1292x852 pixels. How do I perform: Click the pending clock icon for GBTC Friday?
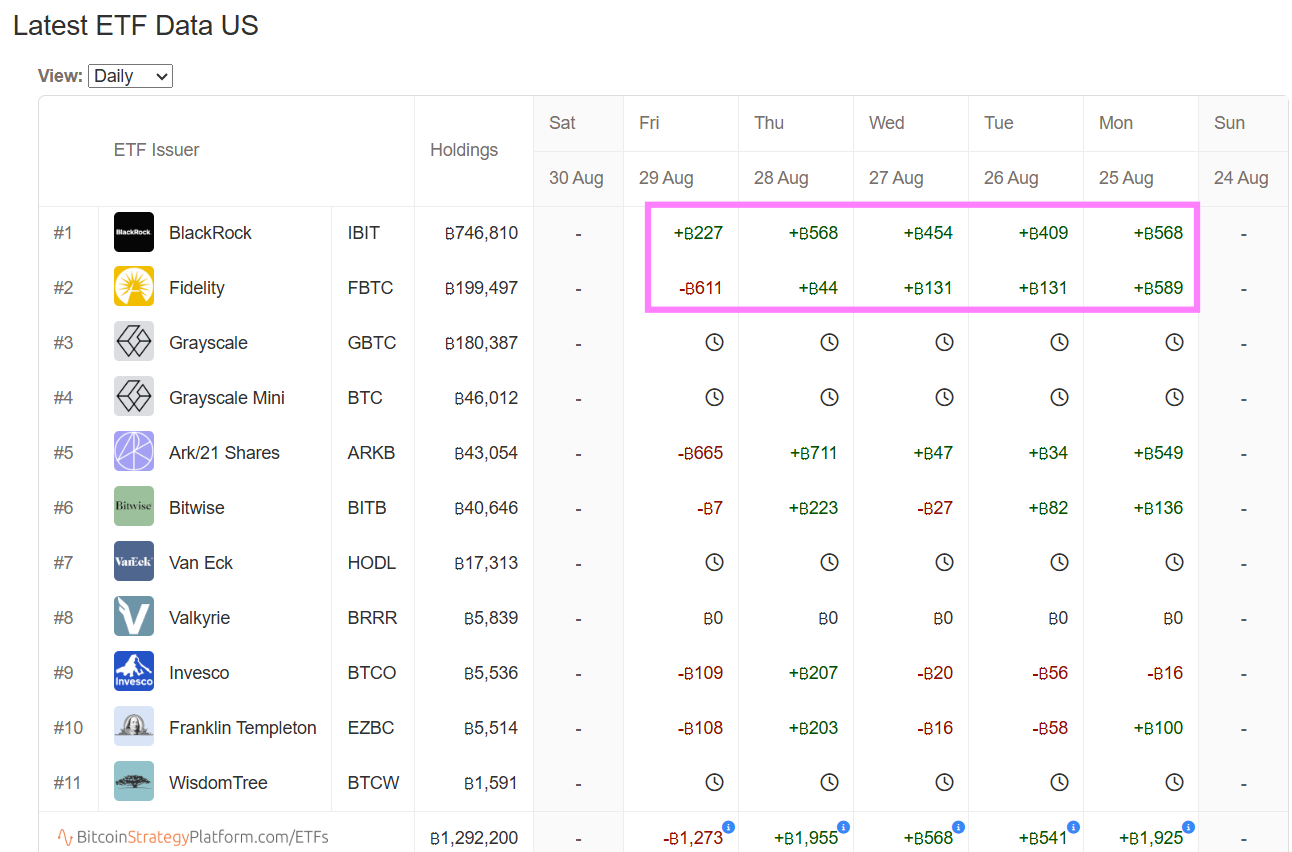coord(714,342)
